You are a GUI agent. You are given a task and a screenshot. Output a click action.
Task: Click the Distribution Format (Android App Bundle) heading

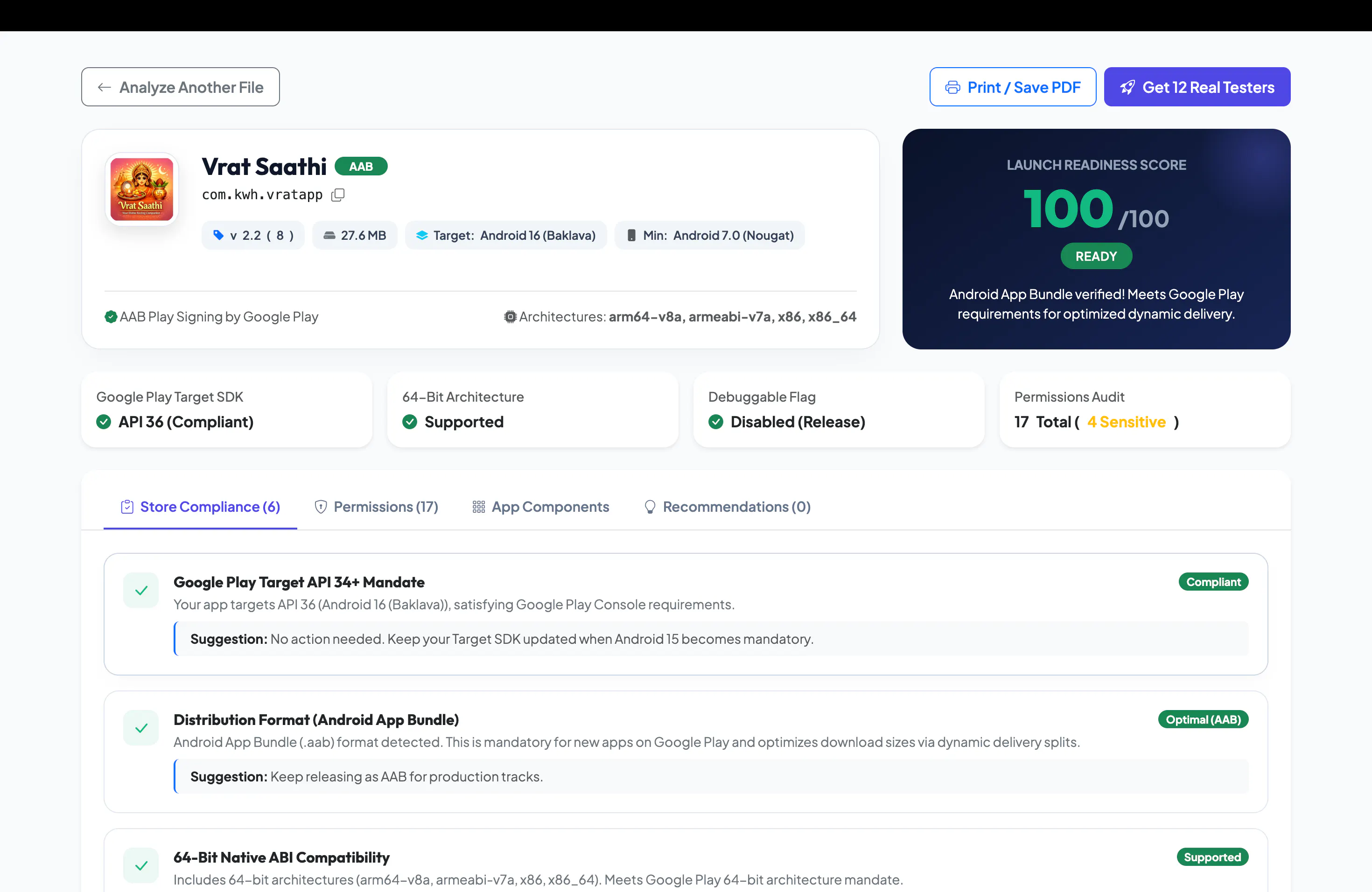click(x=316, y=720)
